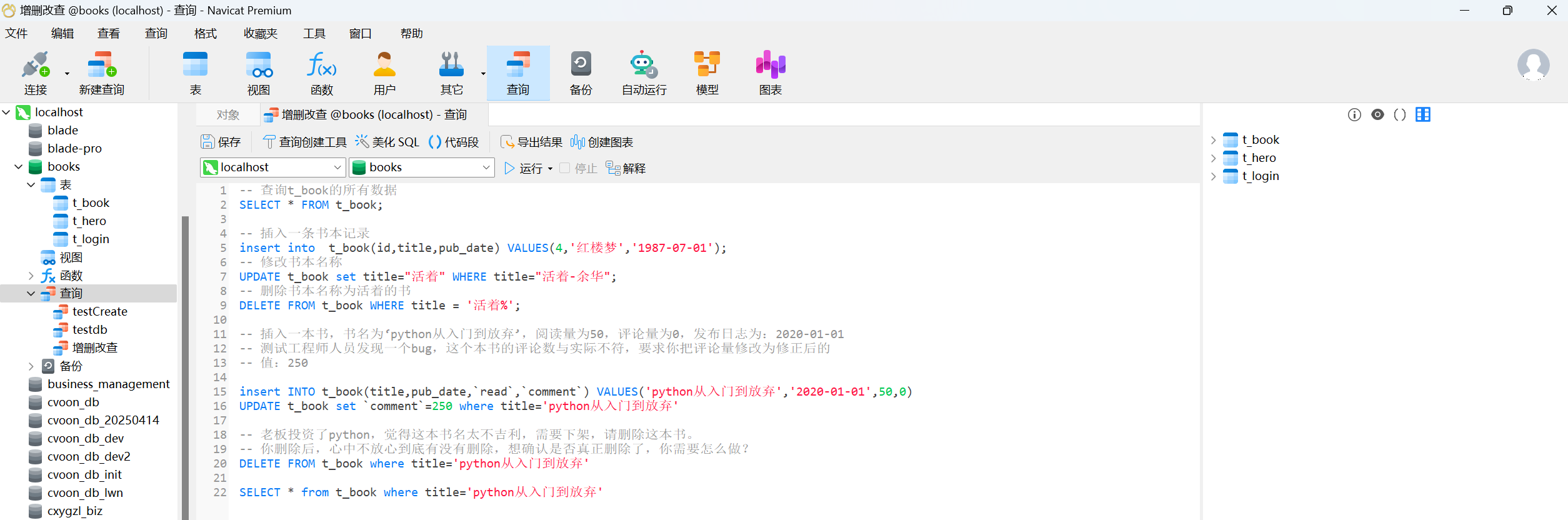Screen dimensions: 1568x520
Task: Open Code Snippet (代码段) button
Action: [454, 142]
